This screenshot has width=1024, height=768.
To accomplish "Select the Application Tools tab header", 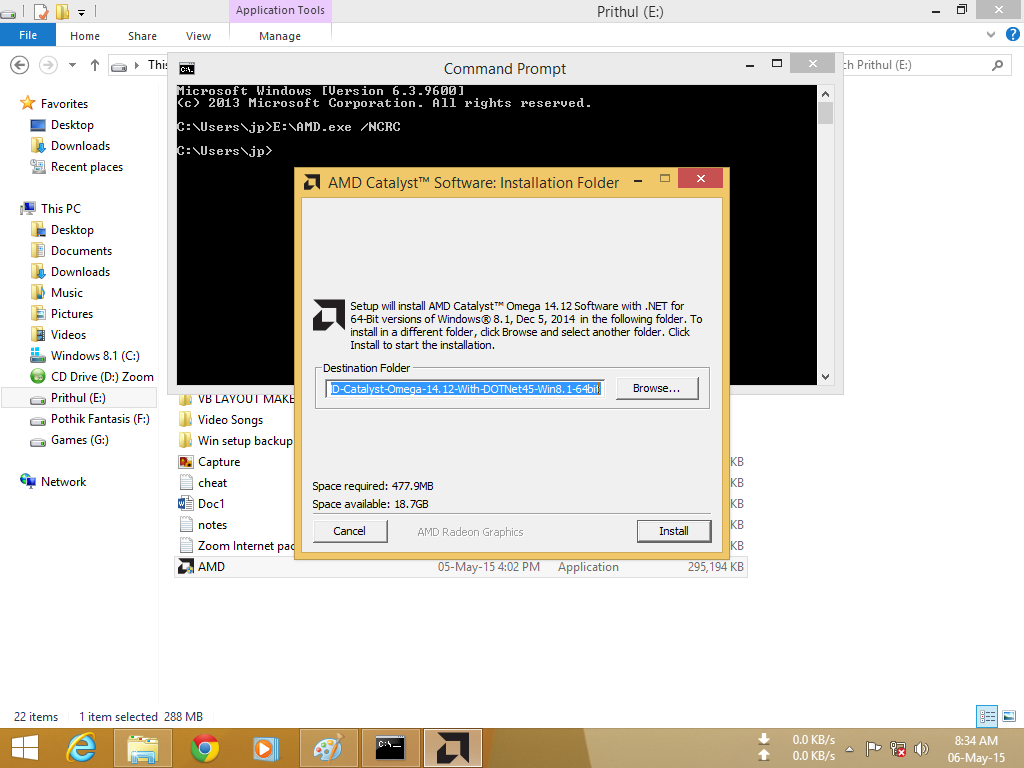I will [280, 10].
